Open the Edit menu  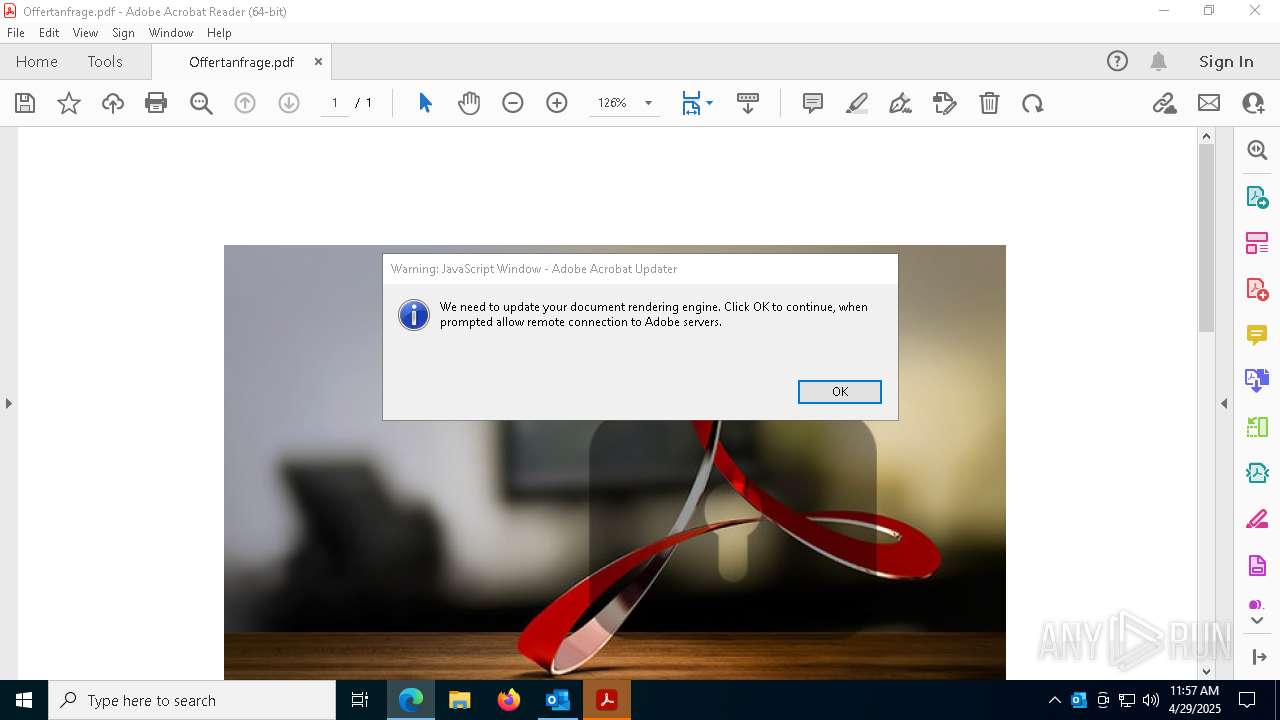click(49, 32)
